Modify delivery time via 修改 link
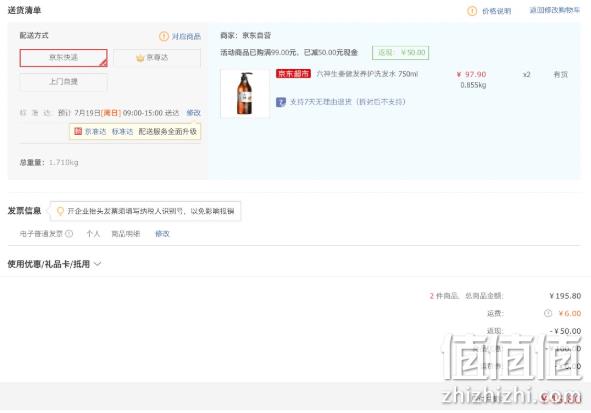This screenshot has height=413, width=591. (x=193, y=113)
